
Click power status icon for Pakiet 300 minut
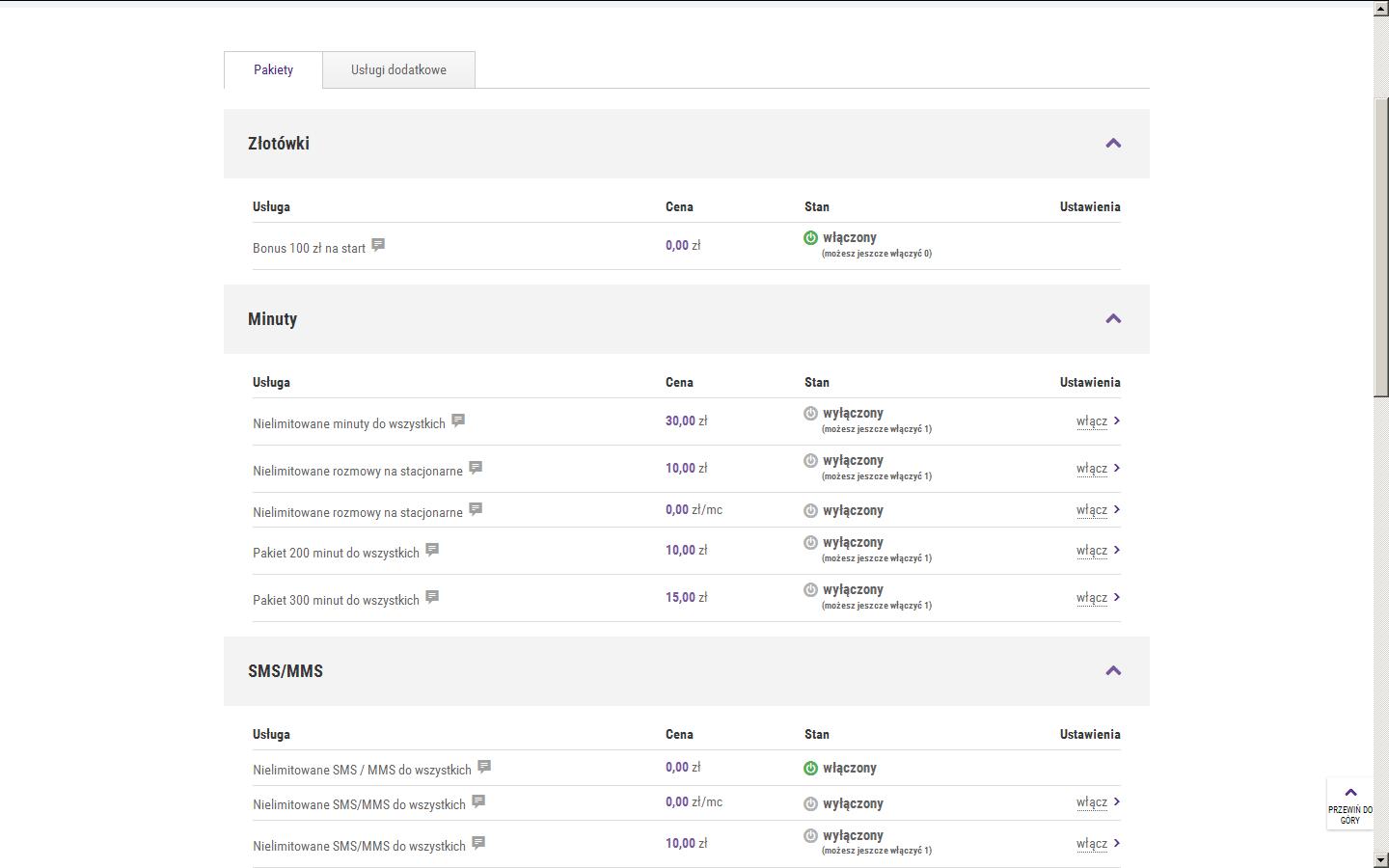pos(810,589)
